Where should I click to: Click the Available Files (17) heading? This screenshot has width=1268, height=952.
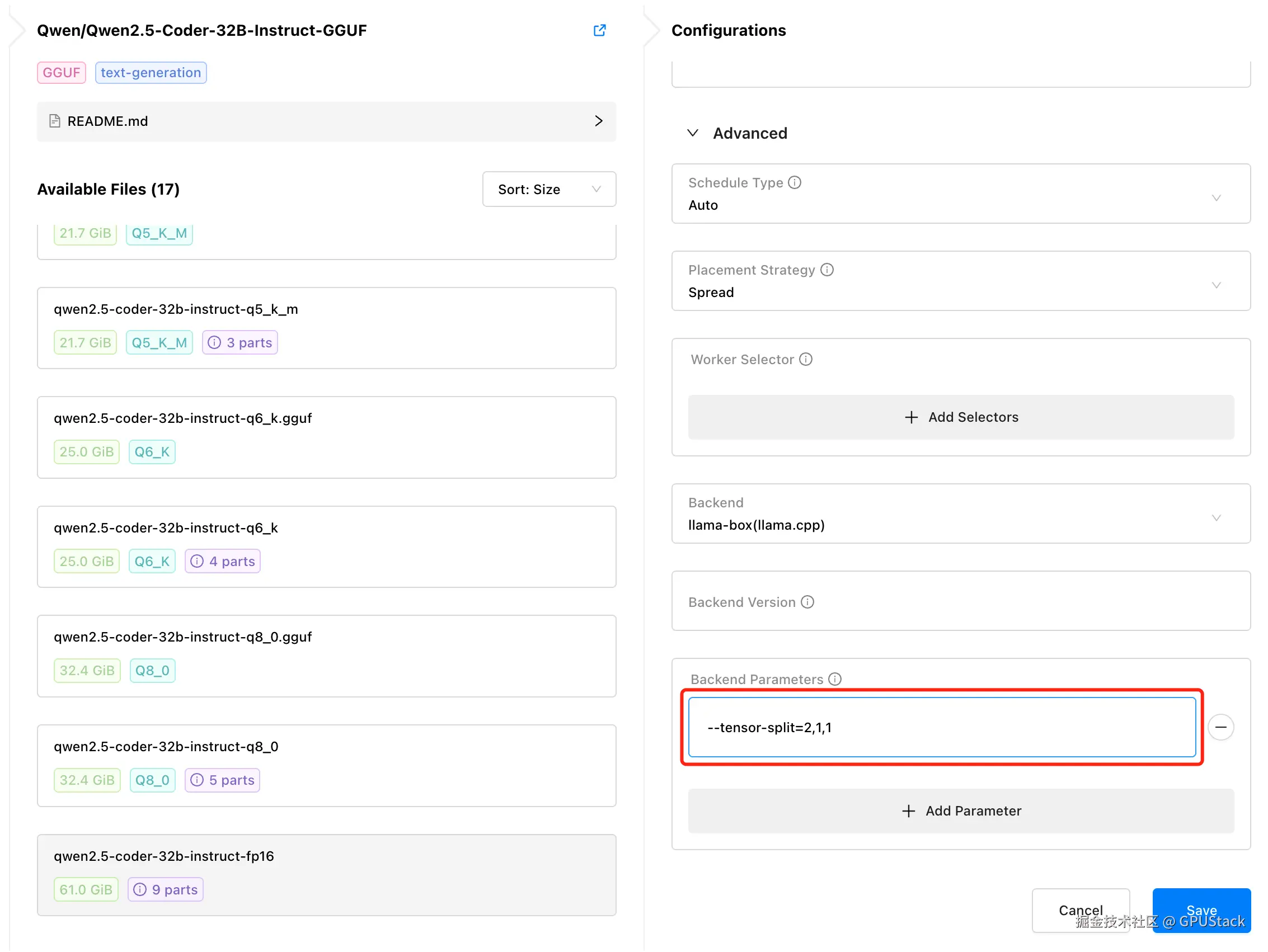pos(109,189)
